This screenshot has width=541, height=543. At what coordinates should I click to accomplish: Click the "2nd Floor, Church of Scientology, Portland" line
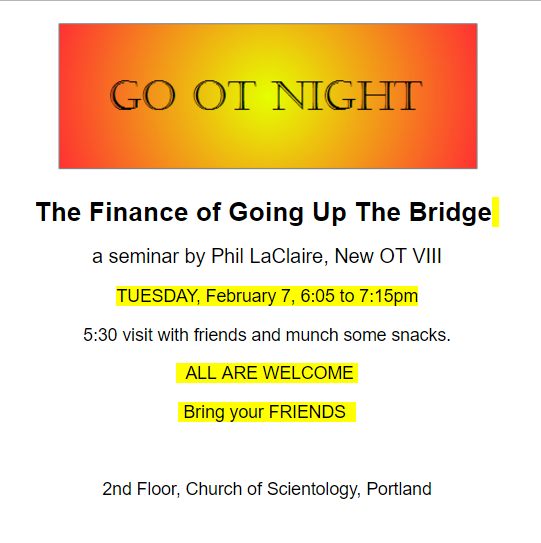coord(267,489)
